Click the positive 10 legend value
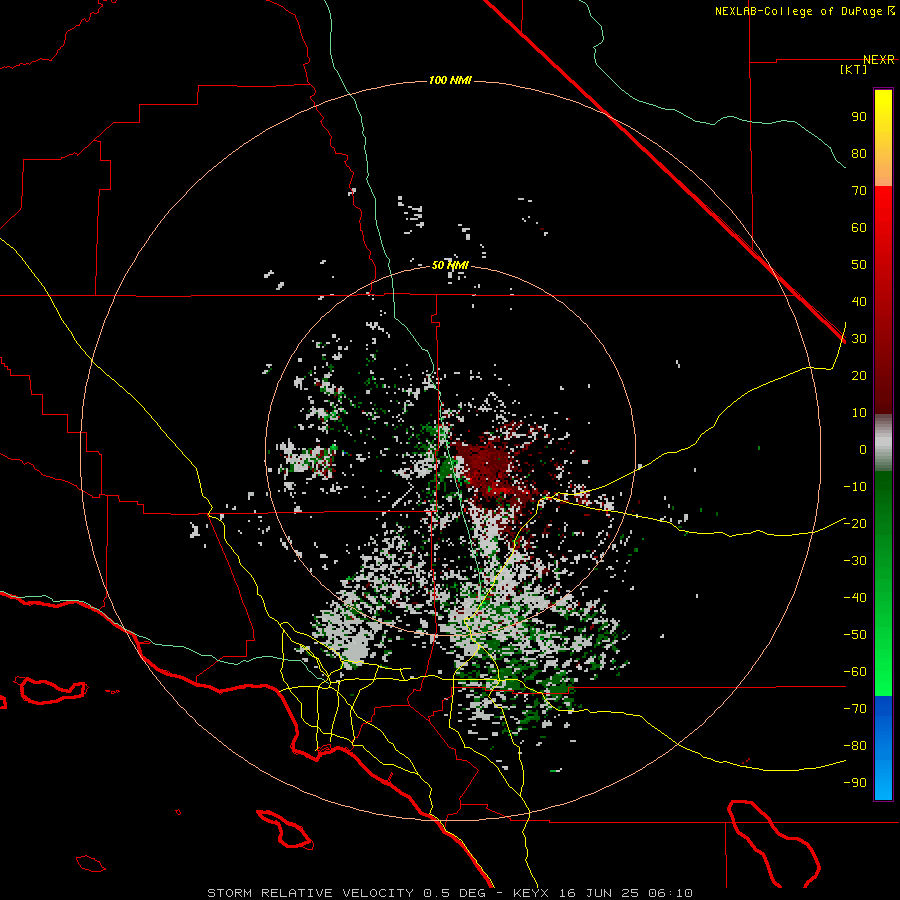This screenshot has height=900, width=900. (859, 413)
